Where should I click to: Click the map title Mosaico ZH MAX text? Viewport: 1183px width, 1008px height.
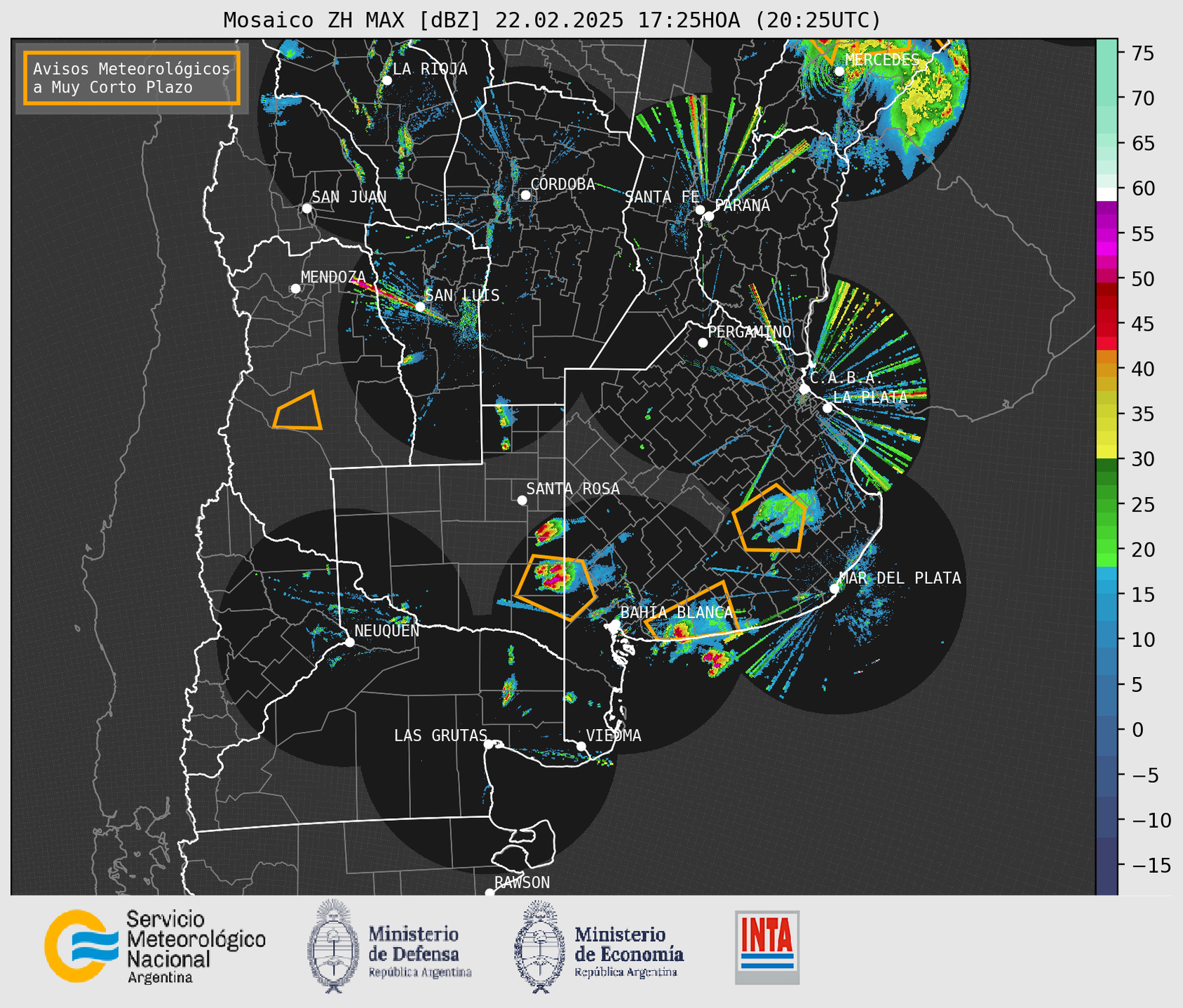coord(552,20)
